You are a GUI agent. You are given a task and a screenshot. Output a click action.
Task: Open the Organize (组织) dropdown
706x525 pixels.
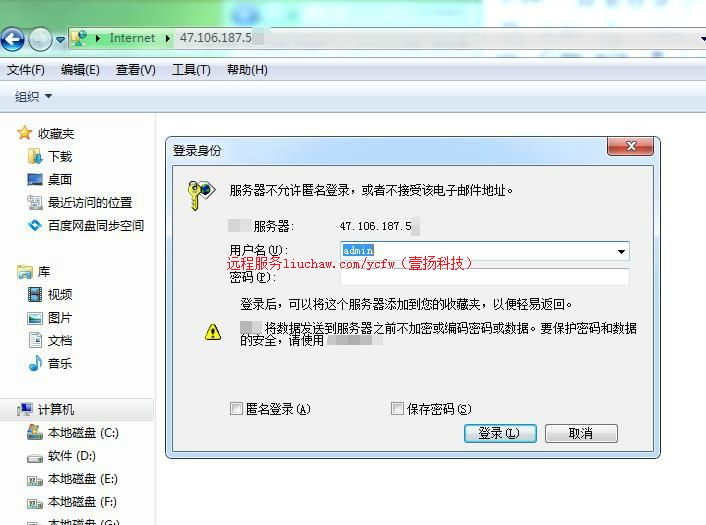coord(33,97)
